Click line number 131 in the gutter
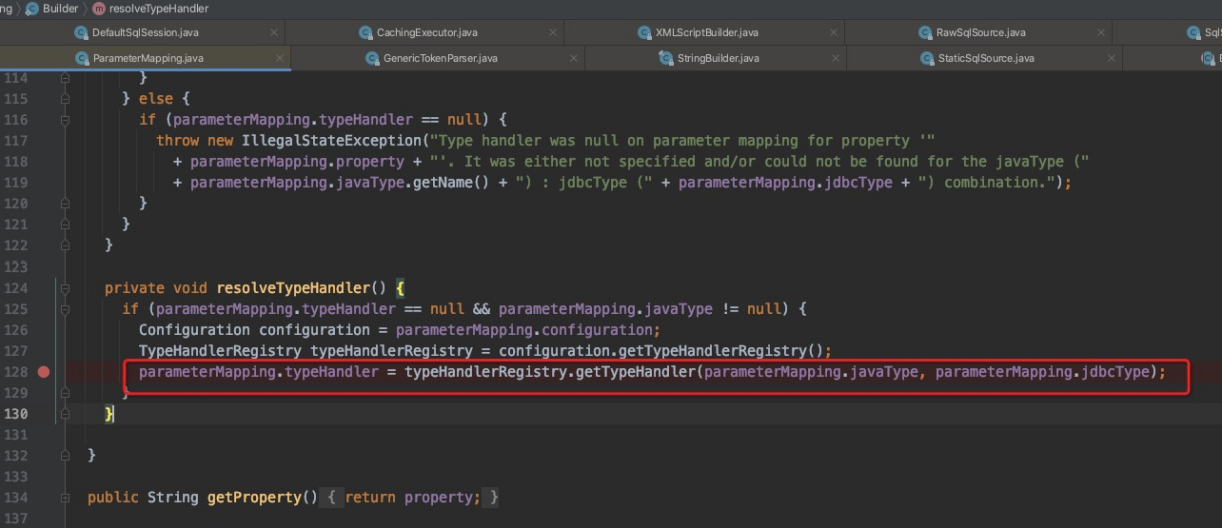The width and height of the screenshot is (1222, 528). (15, 435)
